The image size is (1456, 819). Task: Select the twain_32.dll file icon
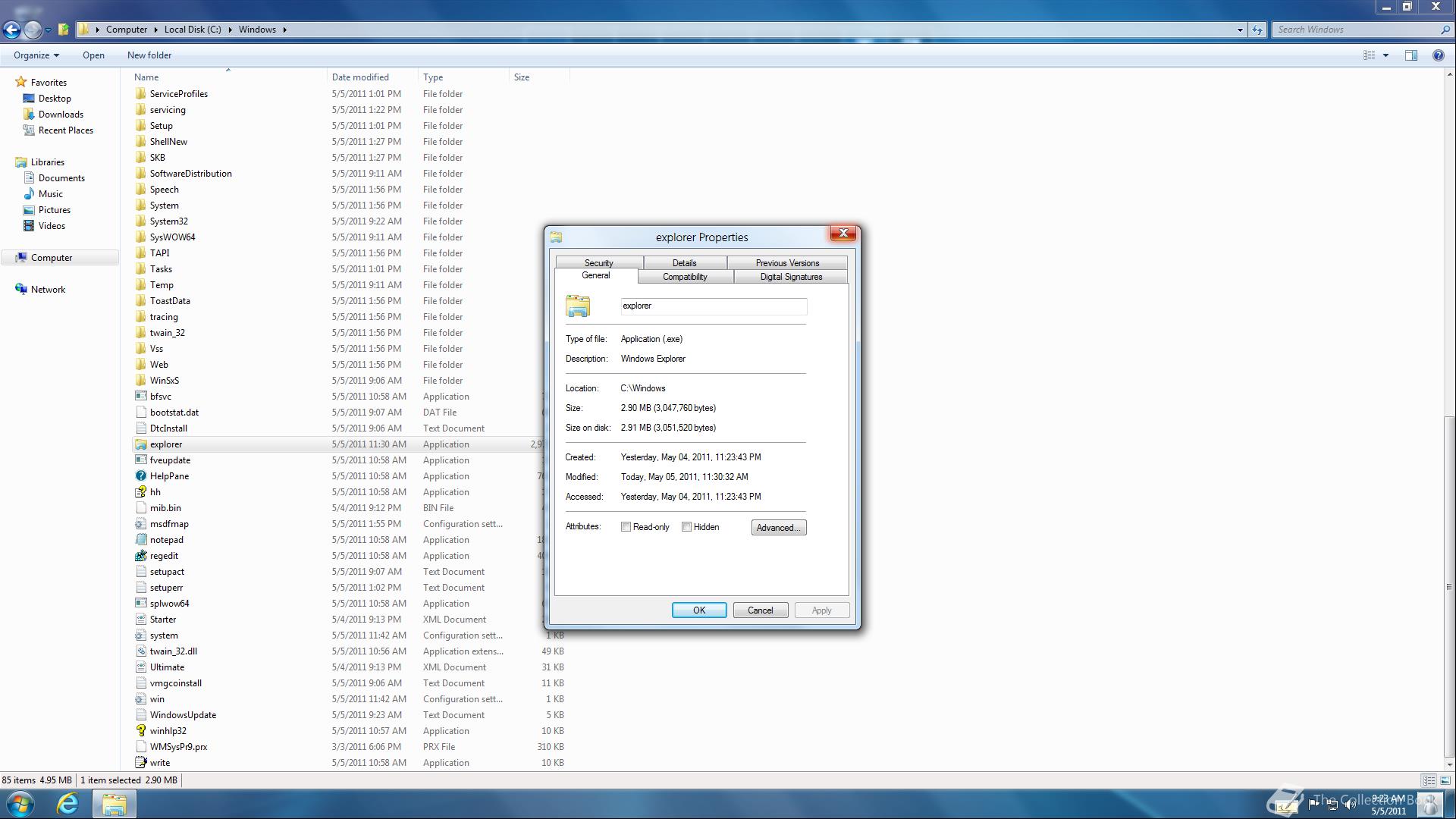point(140,651)
